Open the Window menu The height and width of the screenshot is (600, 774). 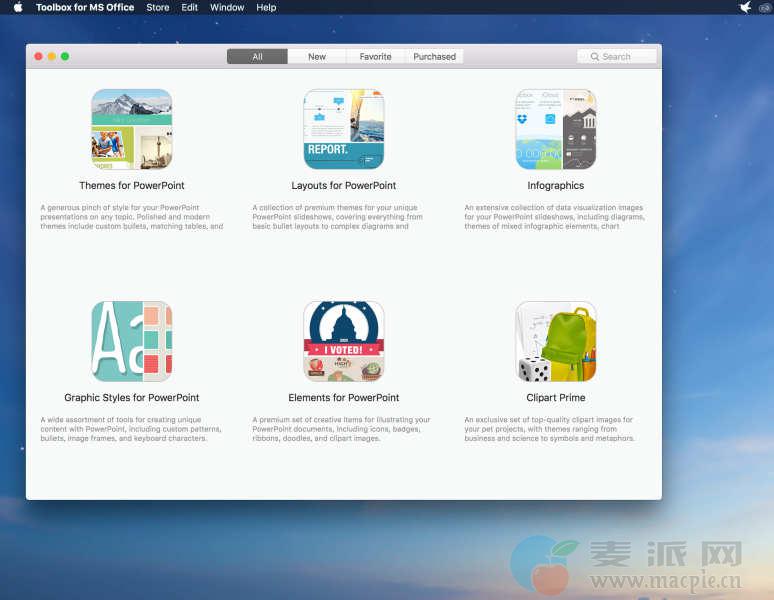coord(227,7)
